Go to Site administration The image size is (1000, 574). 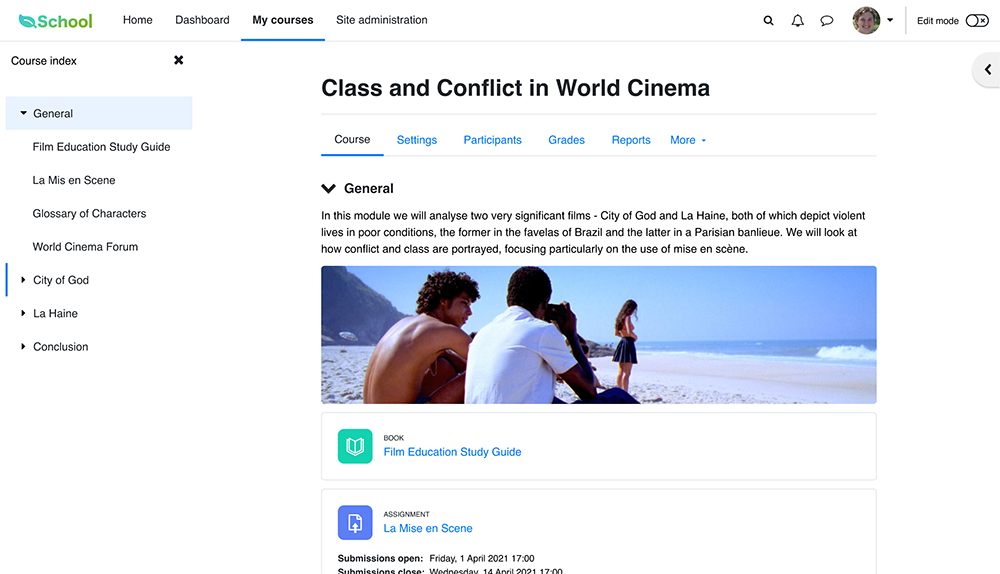(381, 20)
